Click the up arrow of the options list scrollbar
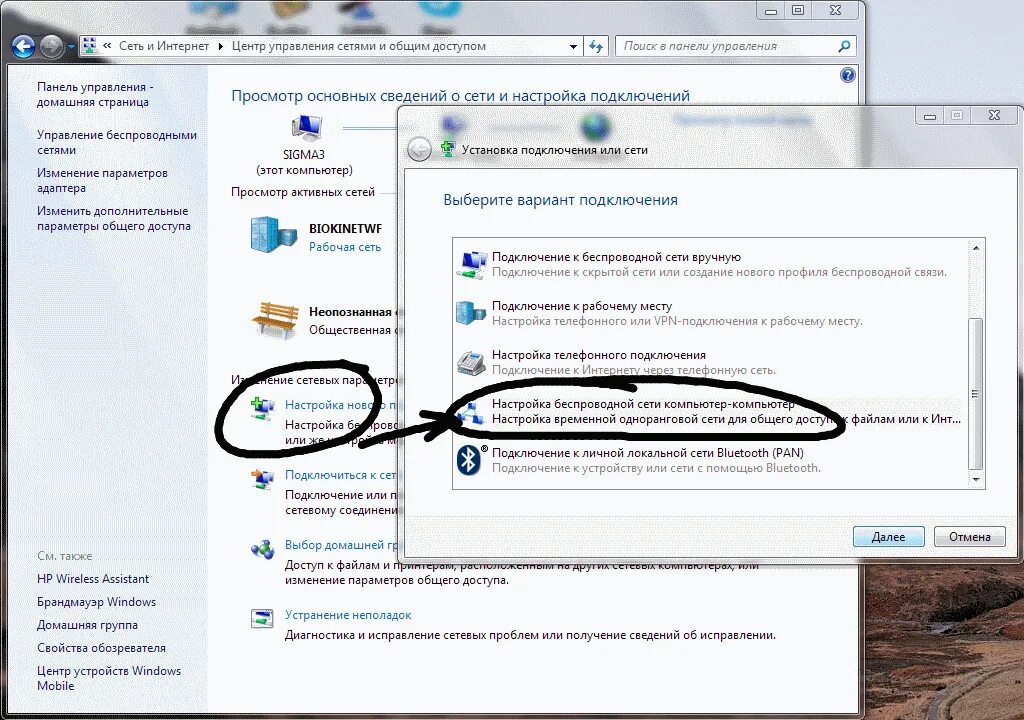 pyautogui.click(x=976, y=248)
